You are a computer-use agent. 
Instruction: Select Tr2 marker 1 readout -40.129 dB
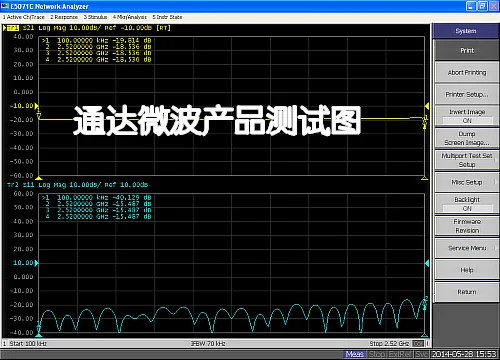point(96,197)
